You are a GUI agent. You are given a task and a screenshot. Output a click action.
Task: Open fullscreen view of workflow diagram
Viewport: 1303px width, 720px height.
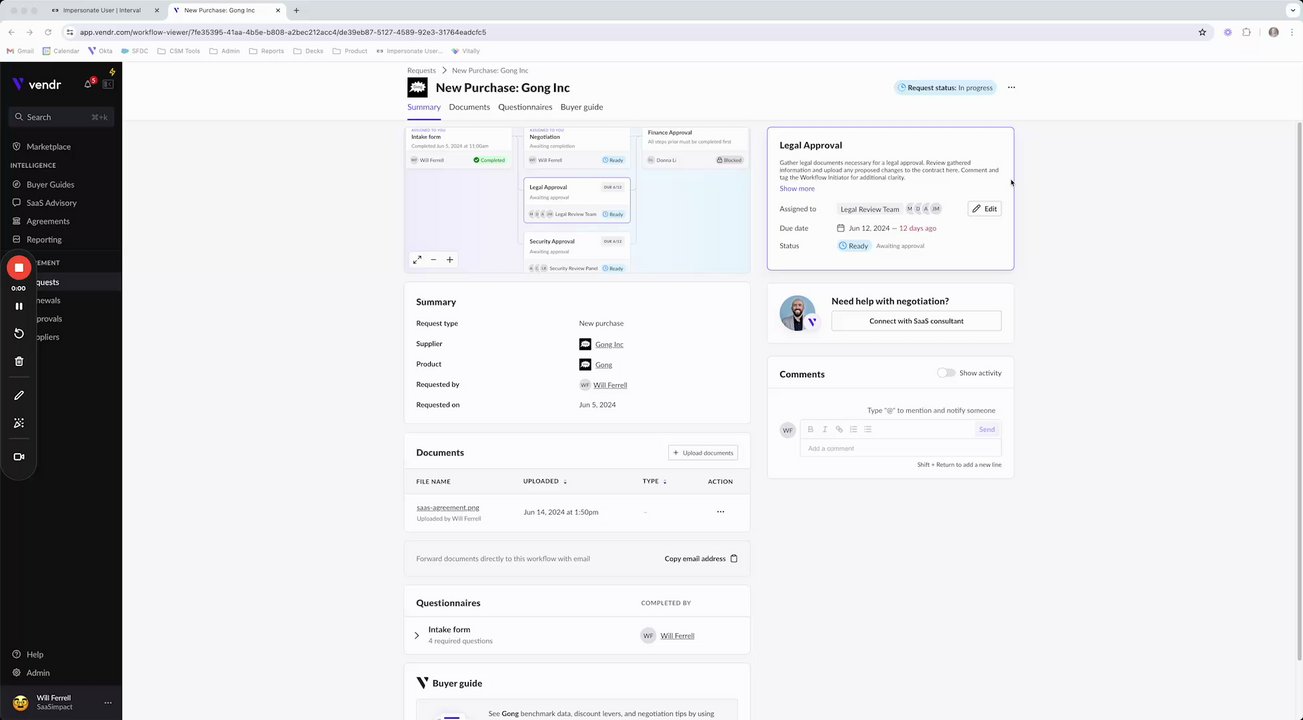click(417, 259)
